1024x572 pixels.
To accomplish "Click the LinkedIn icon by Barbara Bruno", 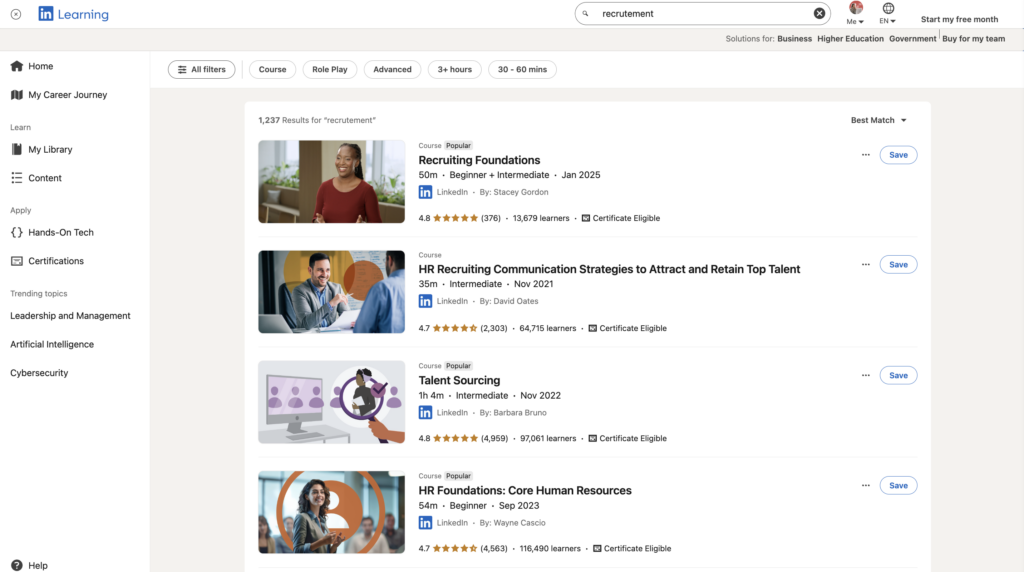I will tap(425, 413).
